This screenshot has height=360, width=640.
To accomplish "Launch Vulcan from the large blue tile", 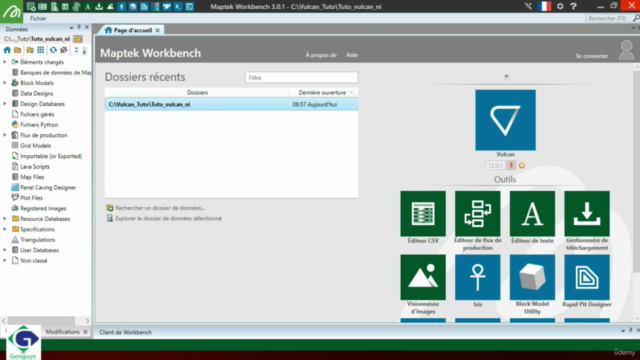I will click(x=505, y=120).
